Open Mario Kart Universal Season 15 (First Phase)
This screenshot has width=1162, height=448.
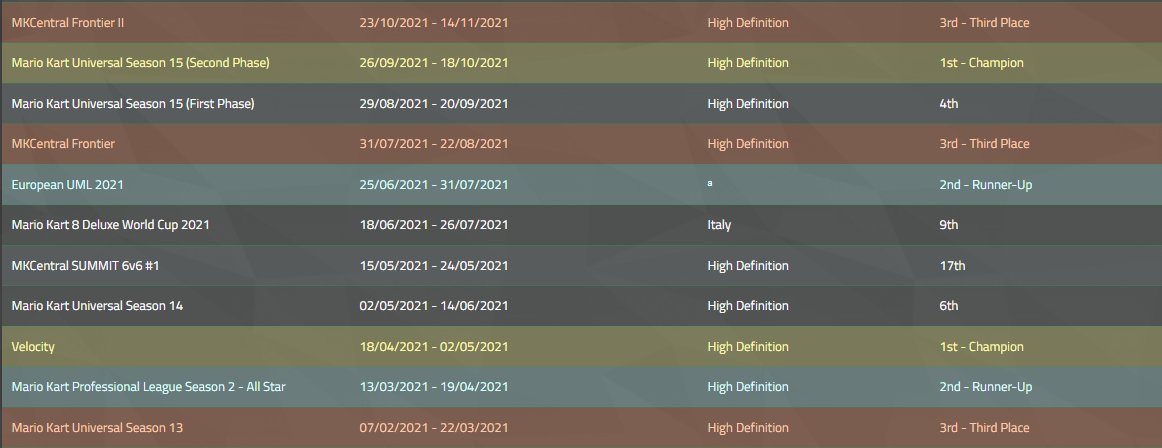pos(133,104)
